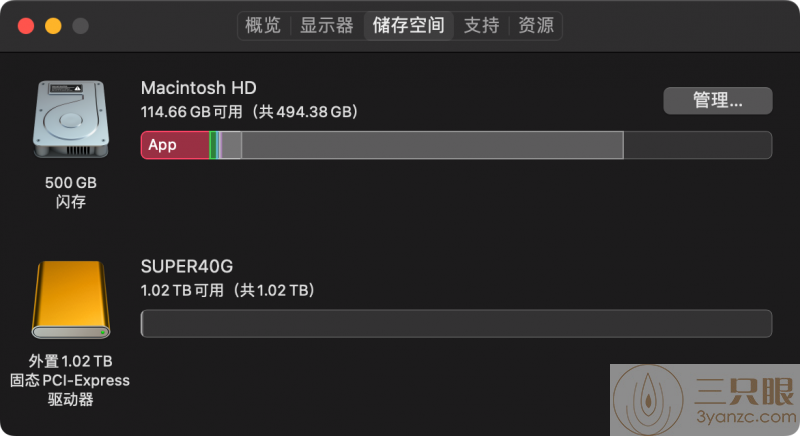This screenshot has width=800, height=436.
Task: Click the light gray segment after the colored stripes
Action: coord(231,145)
